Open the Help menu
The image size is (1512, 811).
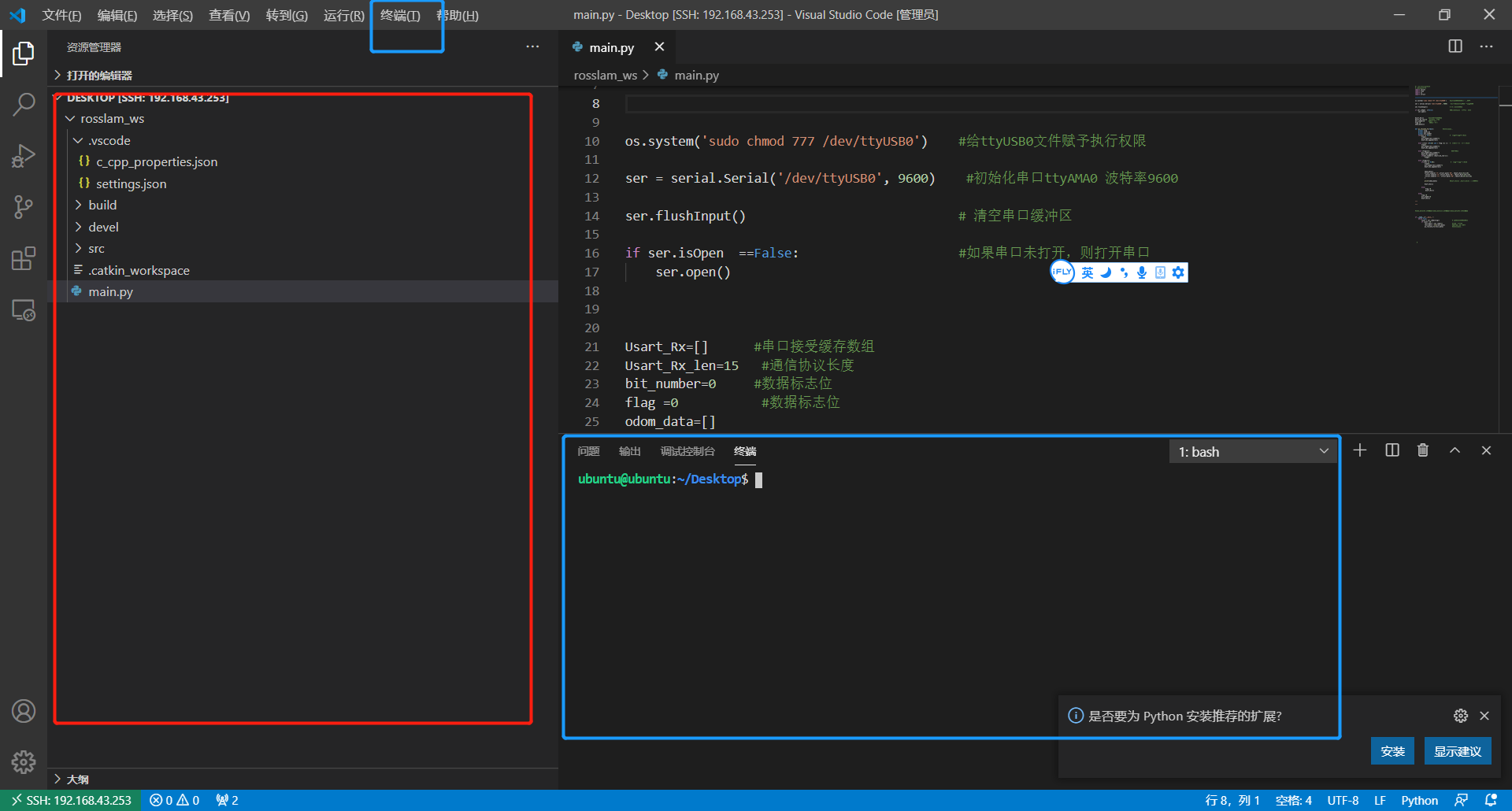point(458,15)
